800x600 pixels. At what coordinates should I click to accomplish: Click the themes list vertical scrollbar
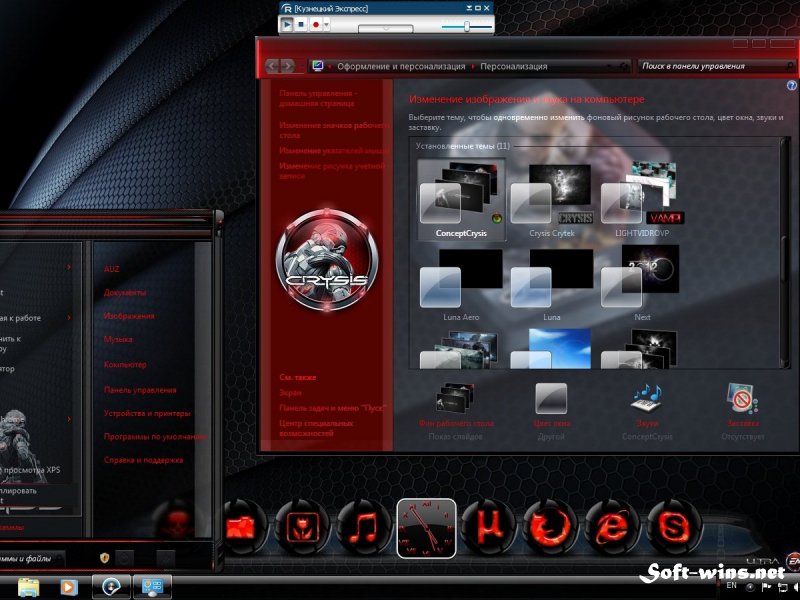(785, 253)
